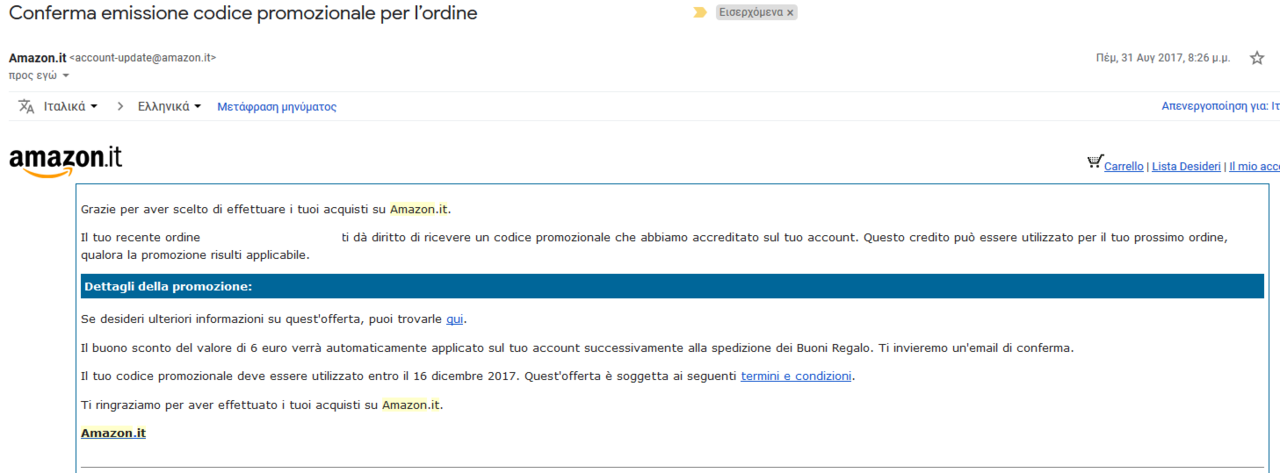
Task: Open the Il mio account link
Action: pyautogui.click(x=1254, y=167)
